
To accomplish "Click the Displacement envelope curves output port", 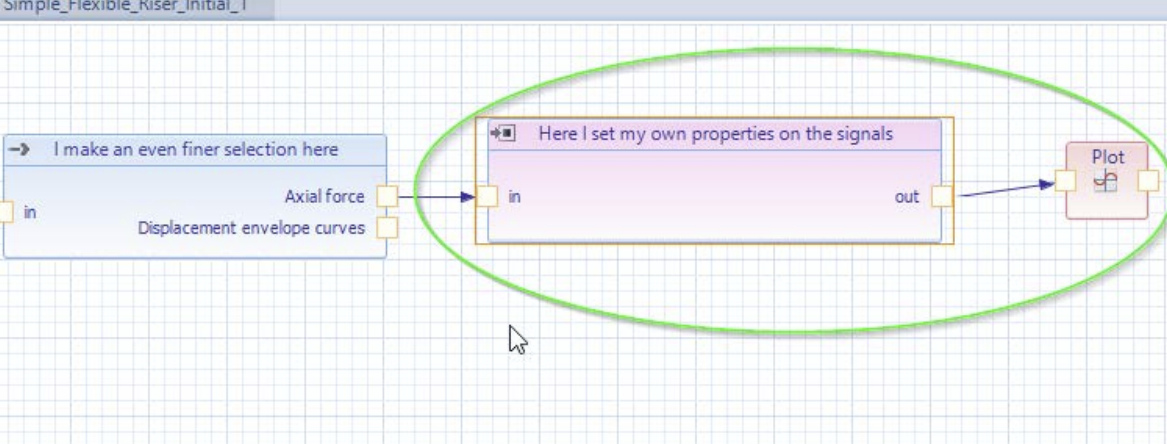I will tap(386, 228).
